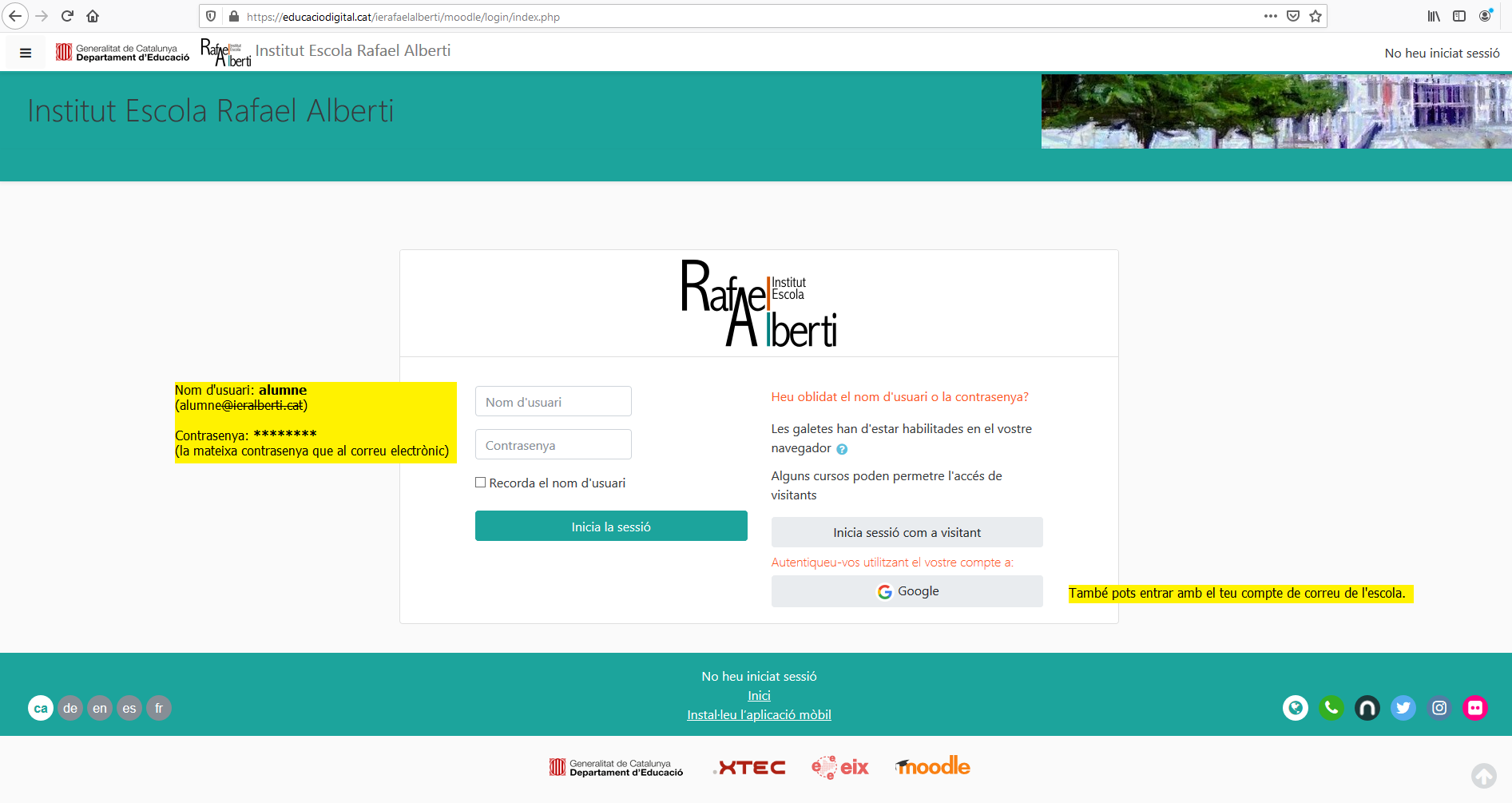Save page to Pocket
The image size is (1512, 803).
click(1293, 17)
